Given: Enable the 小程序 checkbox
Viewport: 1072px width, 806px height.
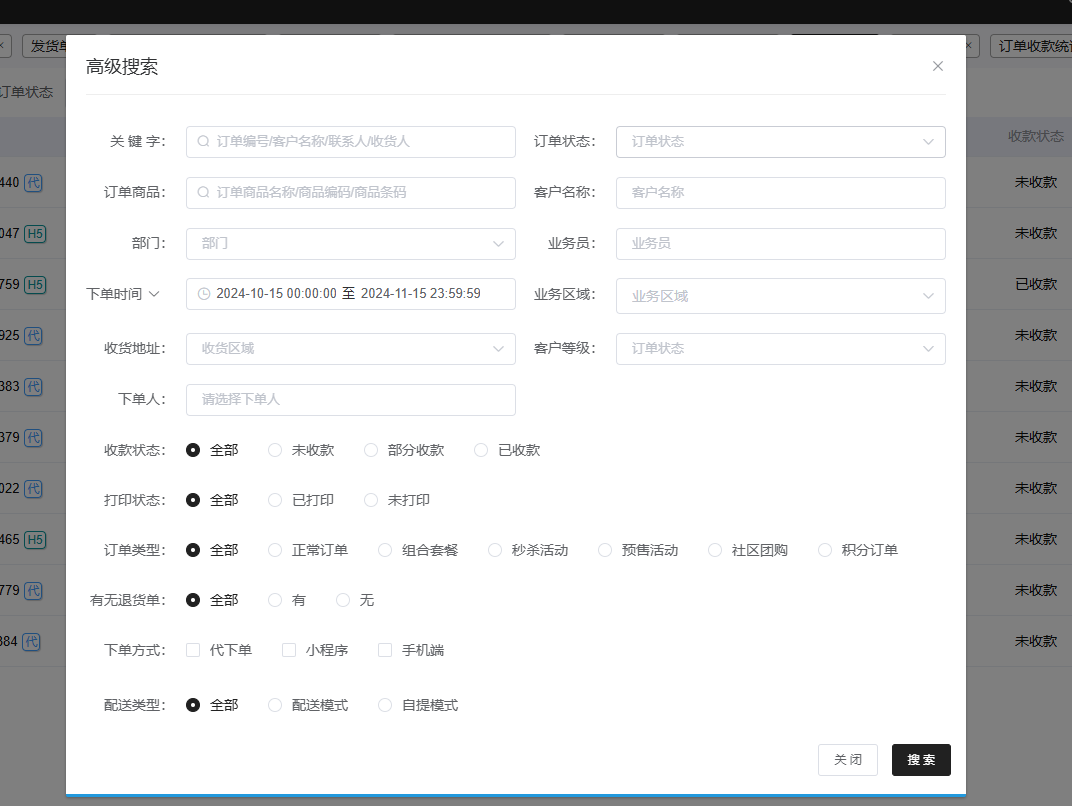Looking at the screenshot, I should click(x=289, y=650).
